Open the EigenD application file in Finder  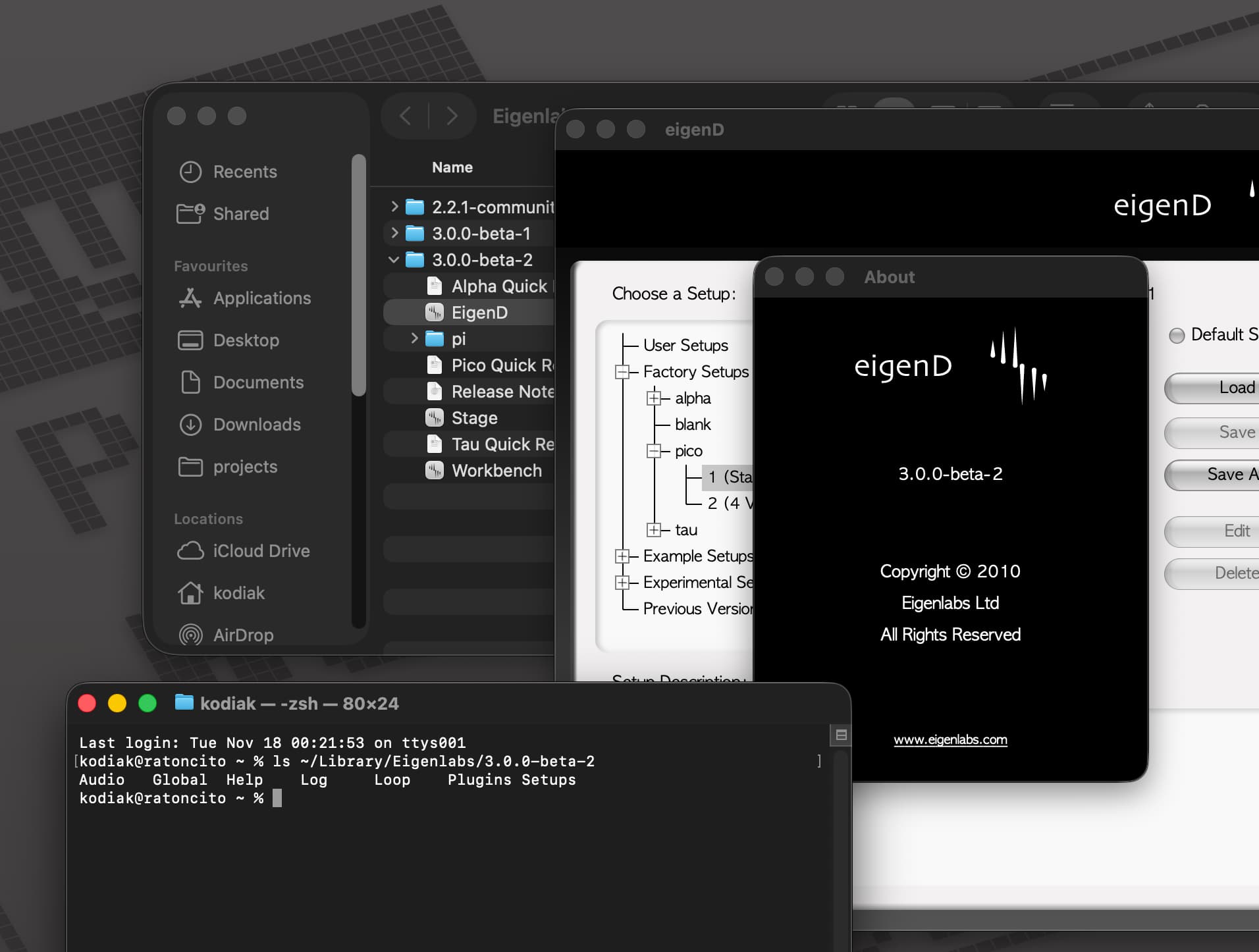pos(479,313)
